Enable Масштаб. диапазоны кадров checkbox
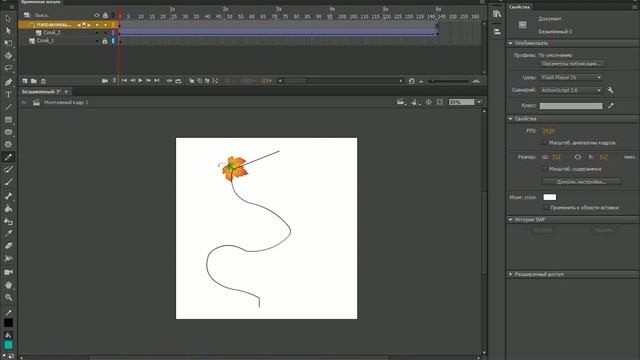 tap(544, 142)
